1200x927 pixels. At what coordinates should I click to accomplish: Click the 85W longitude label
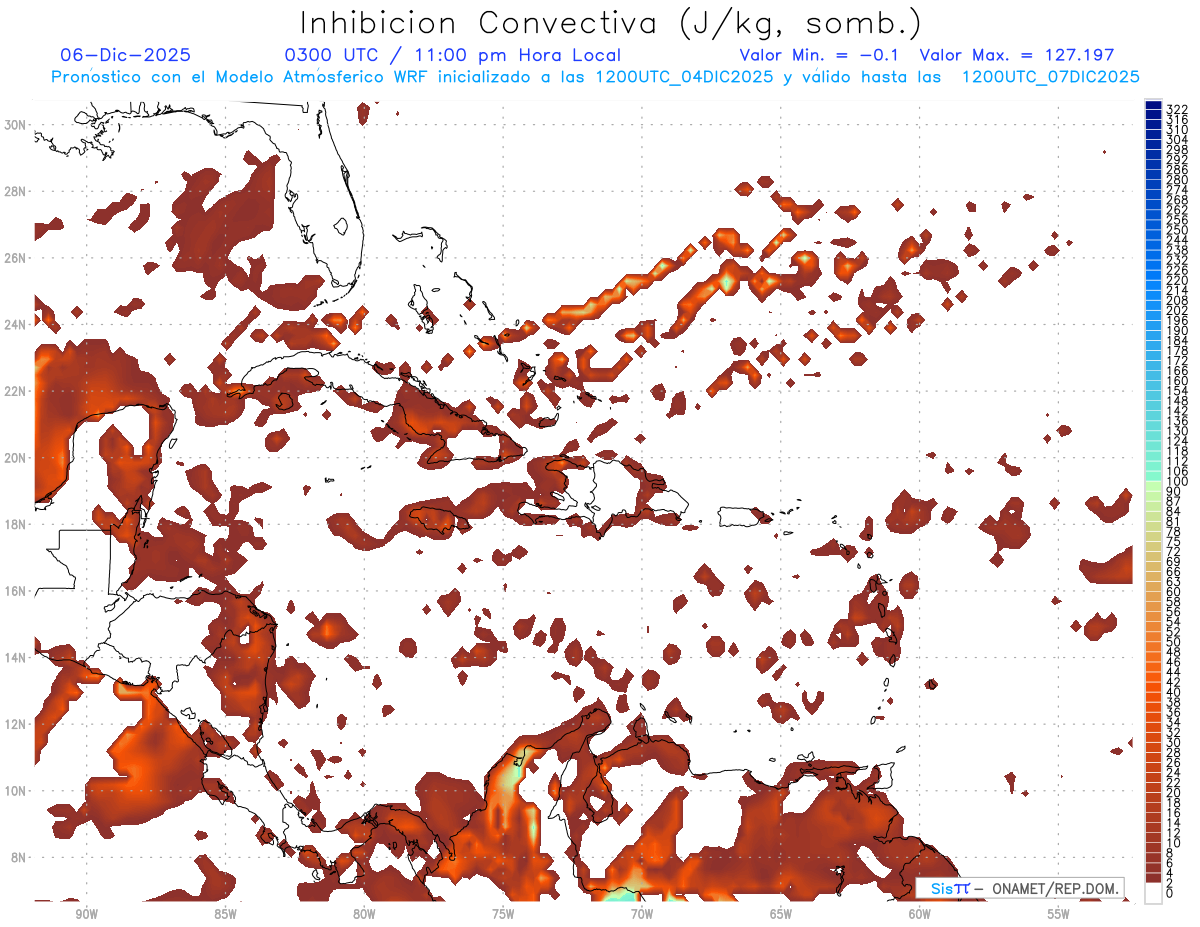(225, 914)
